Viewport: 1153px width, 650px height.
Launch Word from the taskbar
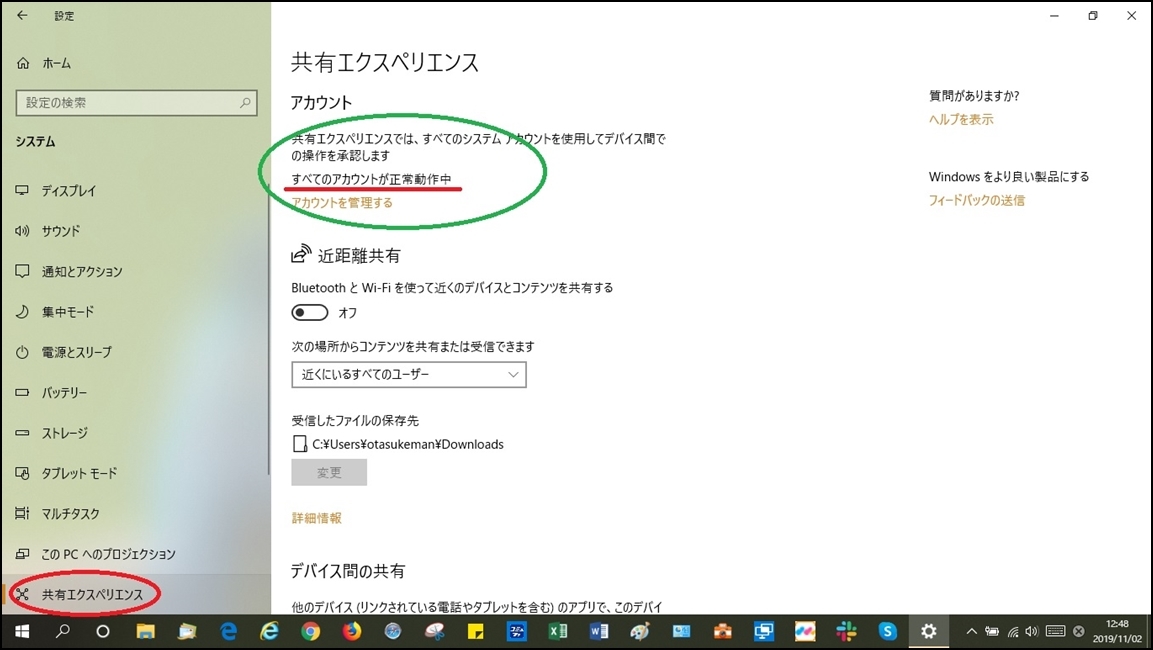pyautogui.click(x=599, y=631)
